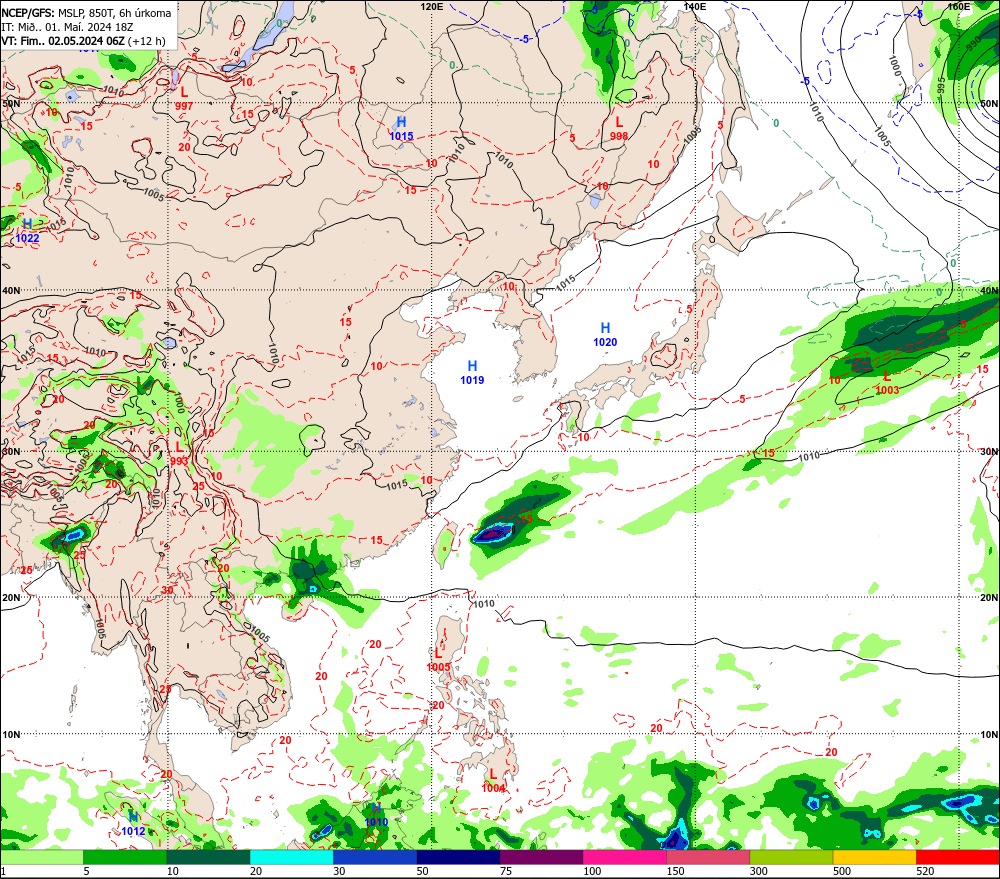Click the L 998 low center label
Viewport: 1000px width, 879px height.
pyautogui.click(x=619, y=128)
